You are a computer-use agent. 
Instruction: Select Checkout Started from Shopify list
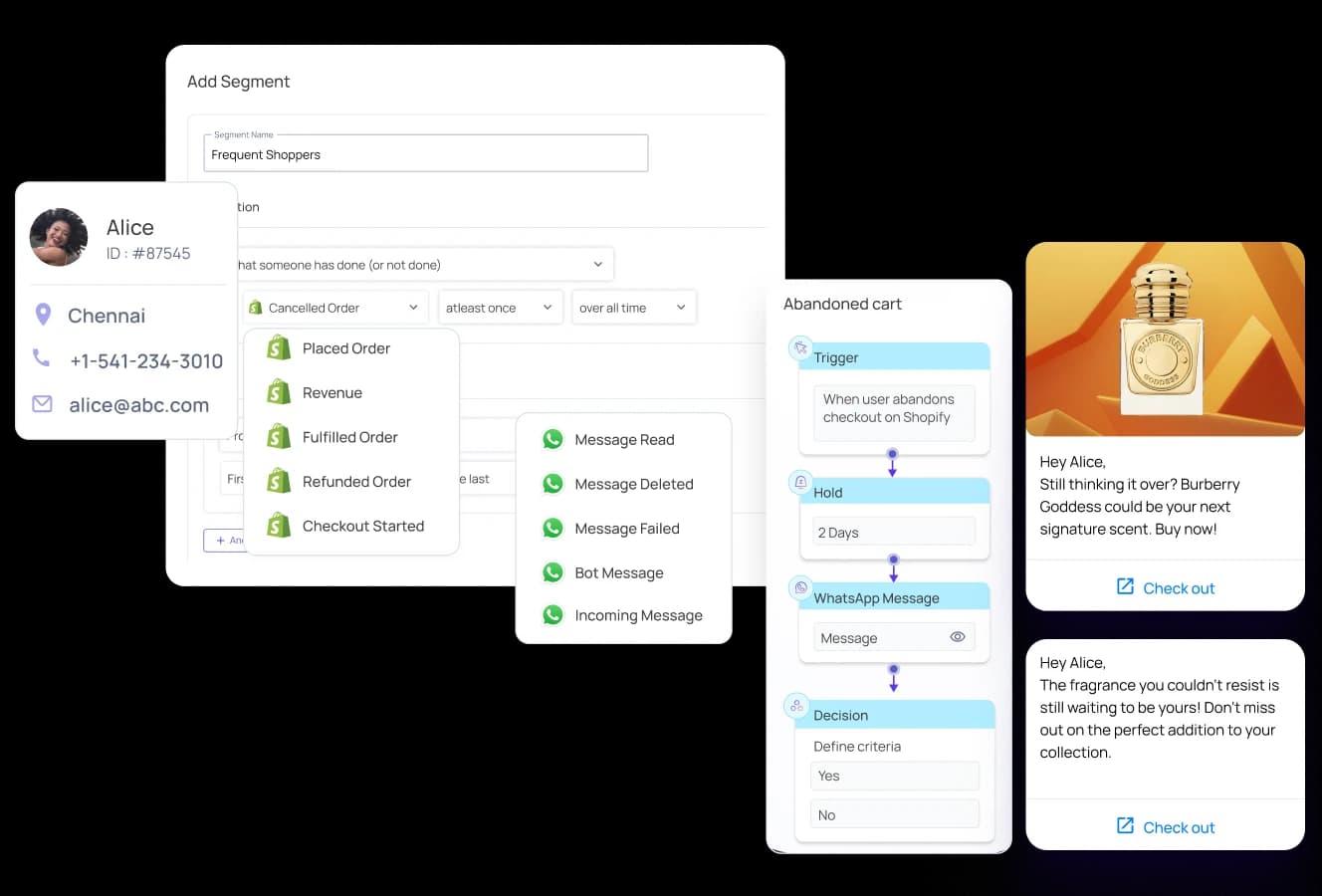tap(362, 526)
